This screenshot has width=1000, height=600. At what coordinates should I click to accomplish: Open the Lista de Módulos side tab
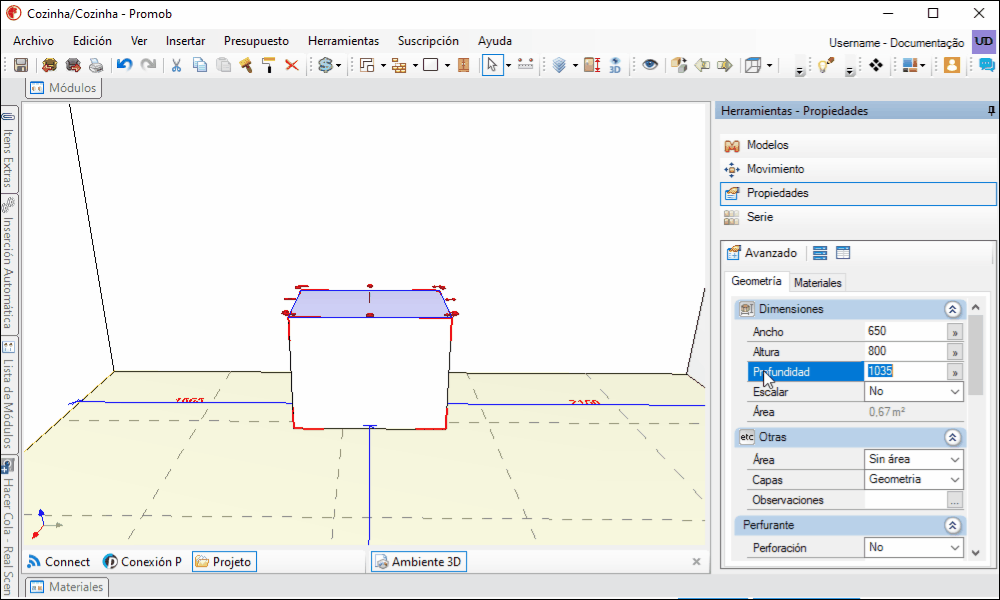pyautogui.click(x=8, y=395)
